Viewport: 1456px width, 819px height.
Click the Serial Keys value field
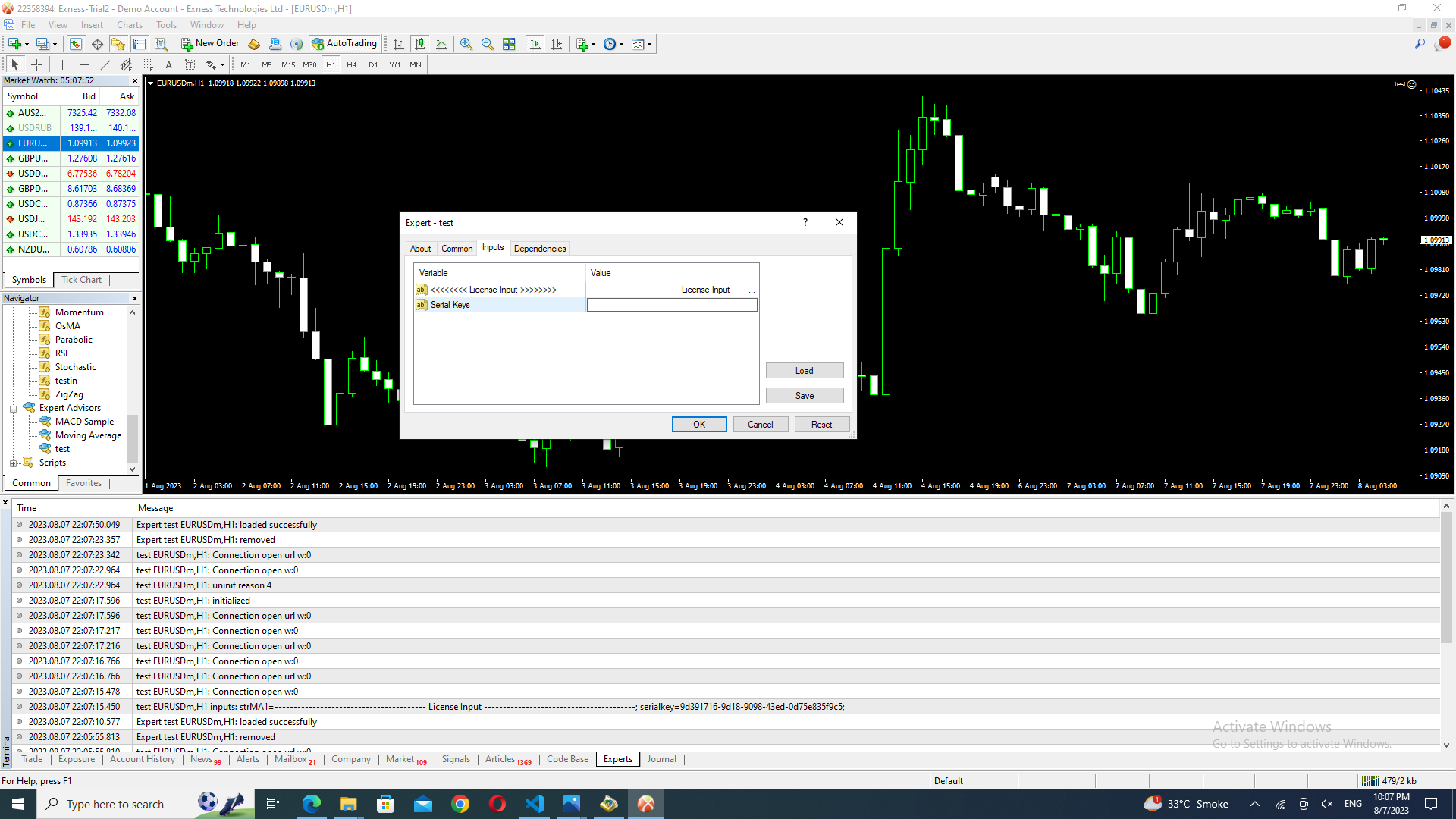(x=671, y=305)
